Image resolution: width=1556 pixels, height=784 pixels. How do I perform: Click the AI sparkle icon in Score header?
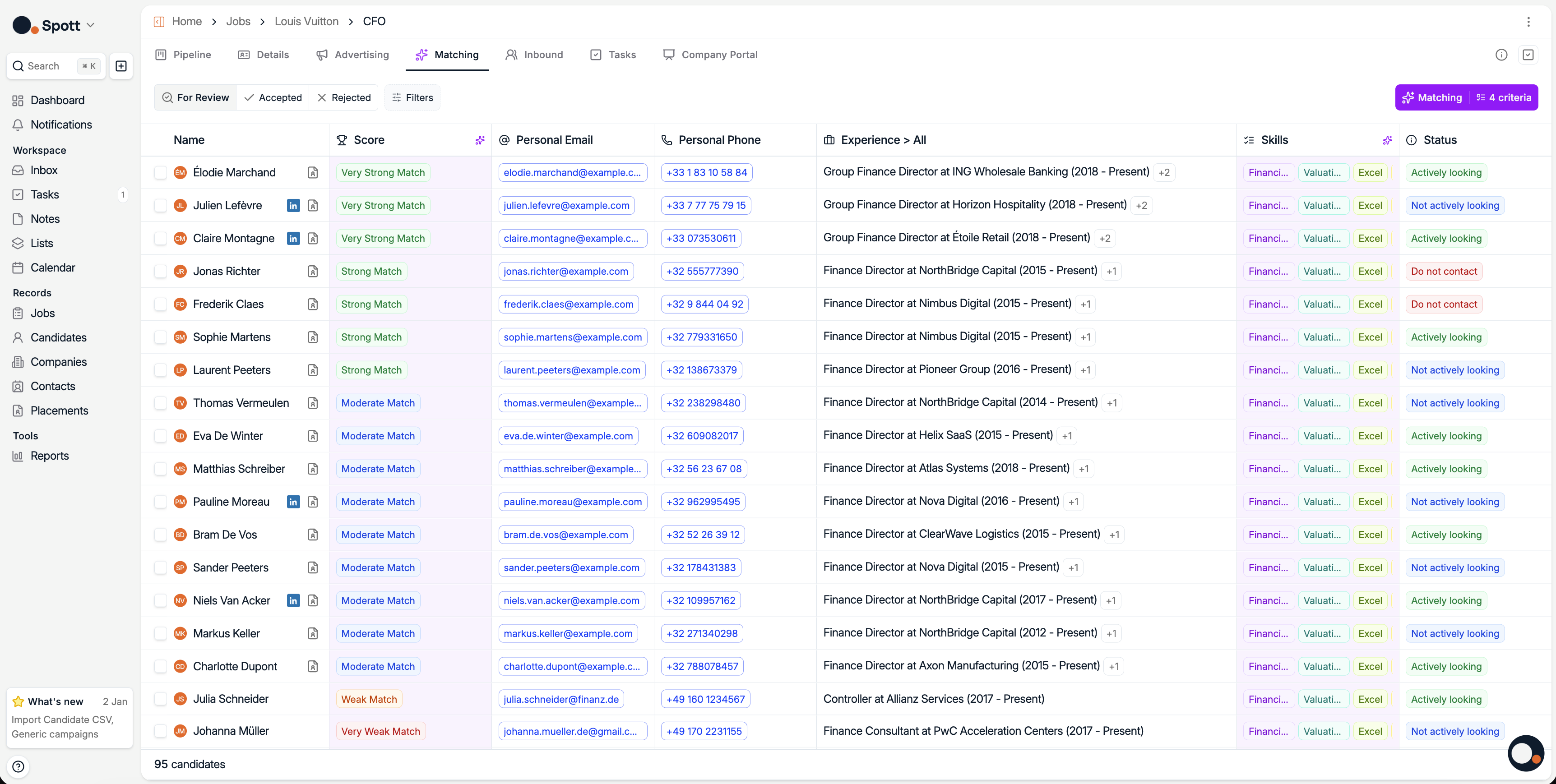480,140
